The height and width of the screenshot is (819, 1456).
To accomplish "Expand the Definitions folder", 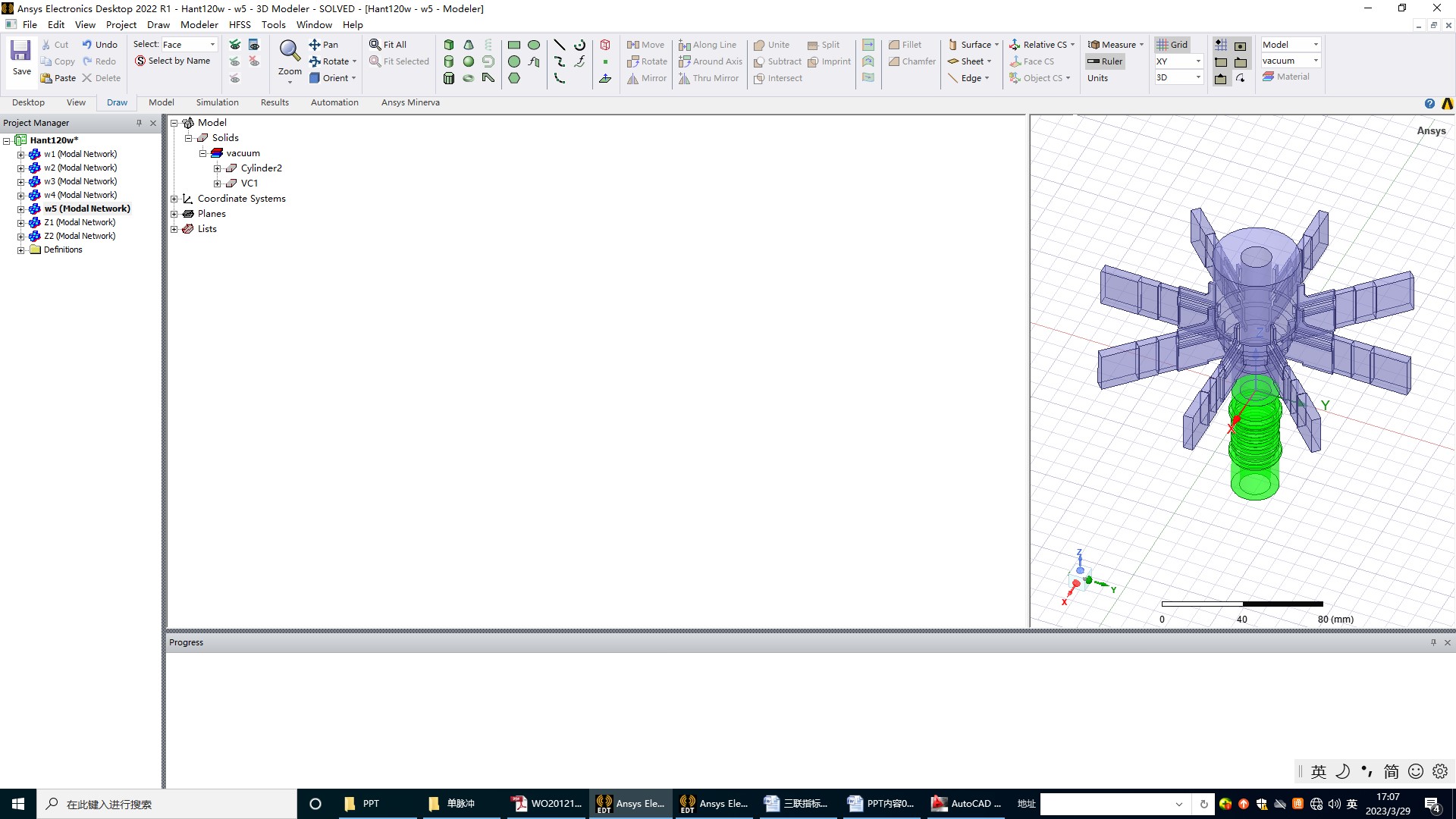I will 20,250.
